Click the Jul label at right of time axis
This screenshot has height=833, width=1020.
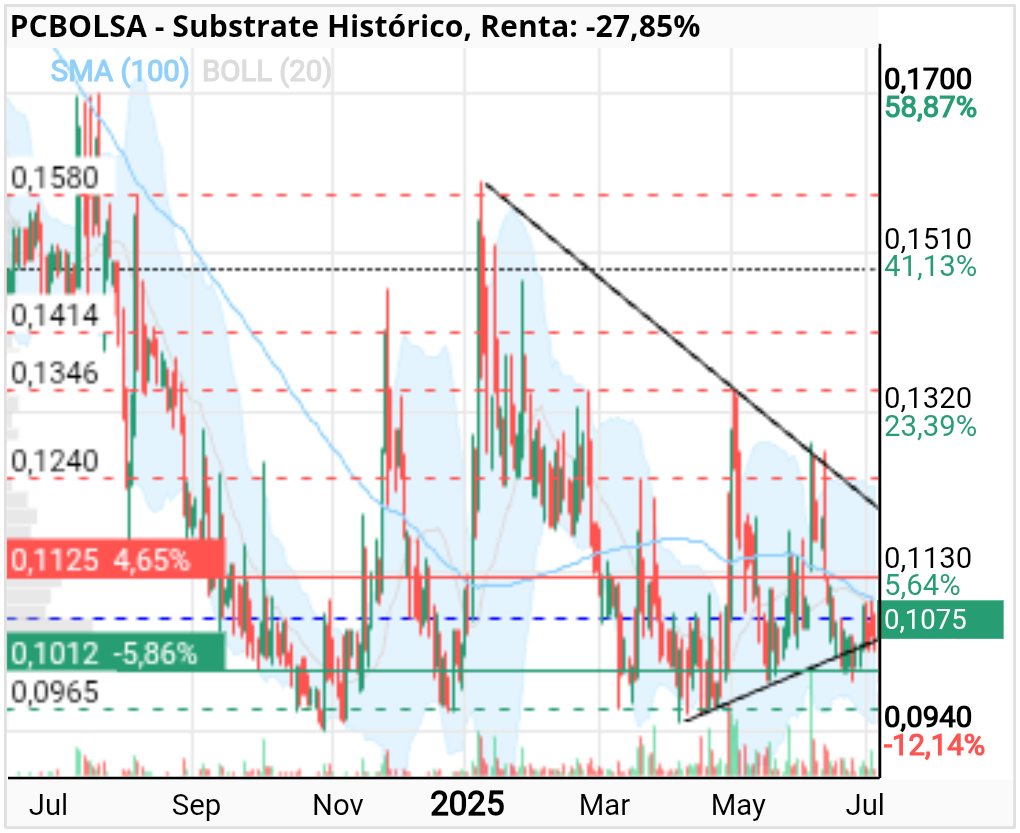(x=865, y=805)
